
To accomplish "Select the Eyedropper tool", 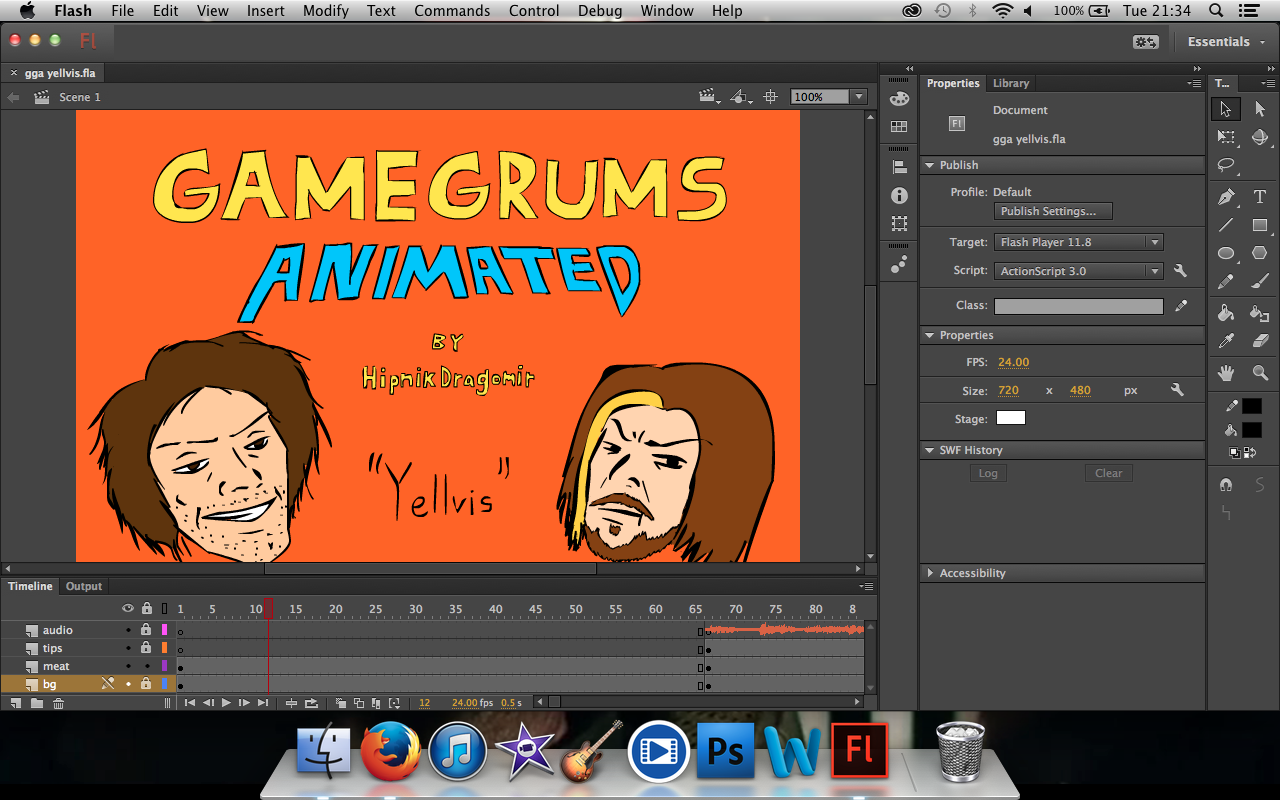I will tap(1226, 341).
